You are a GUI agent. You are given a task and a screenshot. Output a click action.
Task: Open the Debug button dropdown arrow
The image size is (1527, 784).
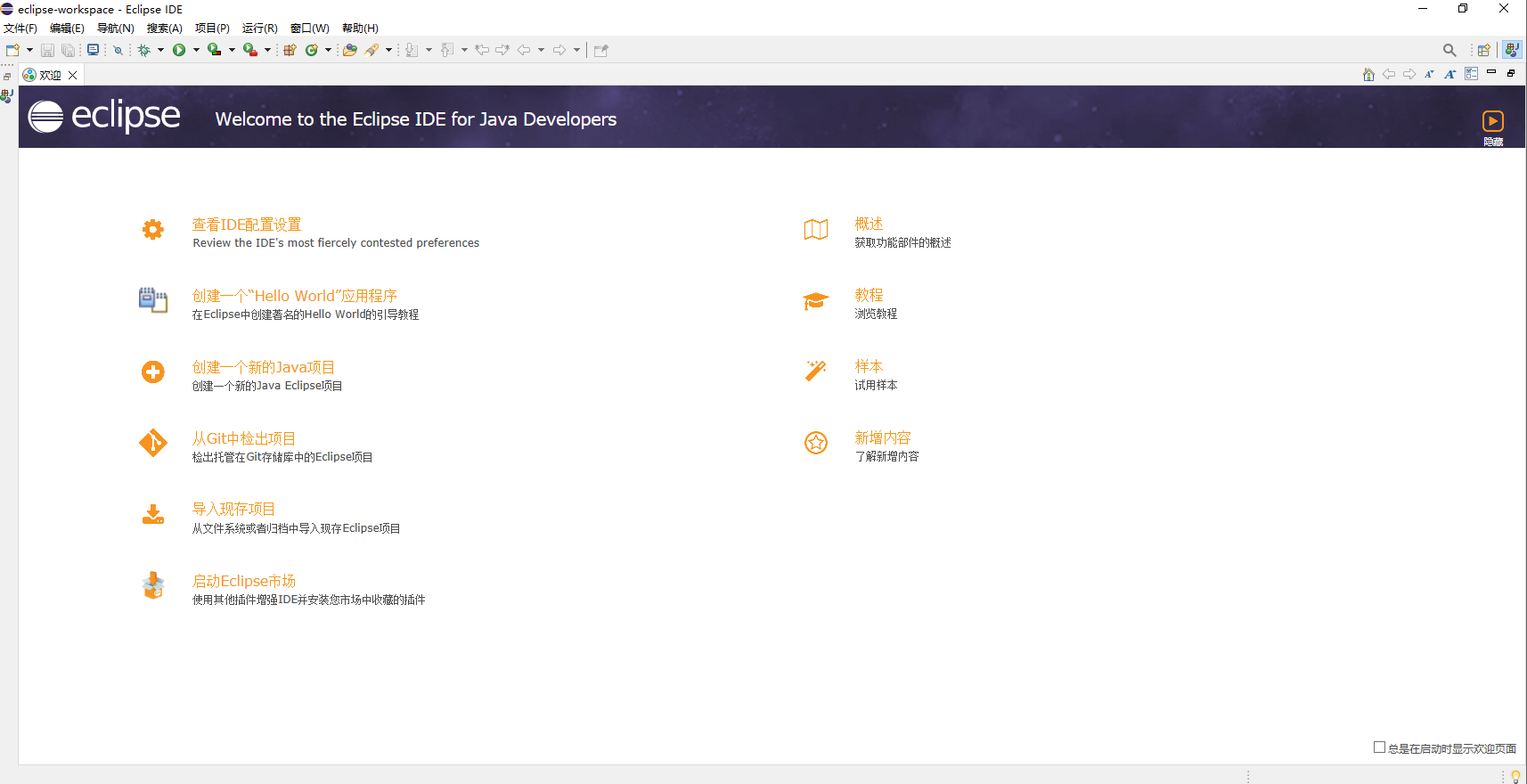pyautogui.click(x=160, y=50)
